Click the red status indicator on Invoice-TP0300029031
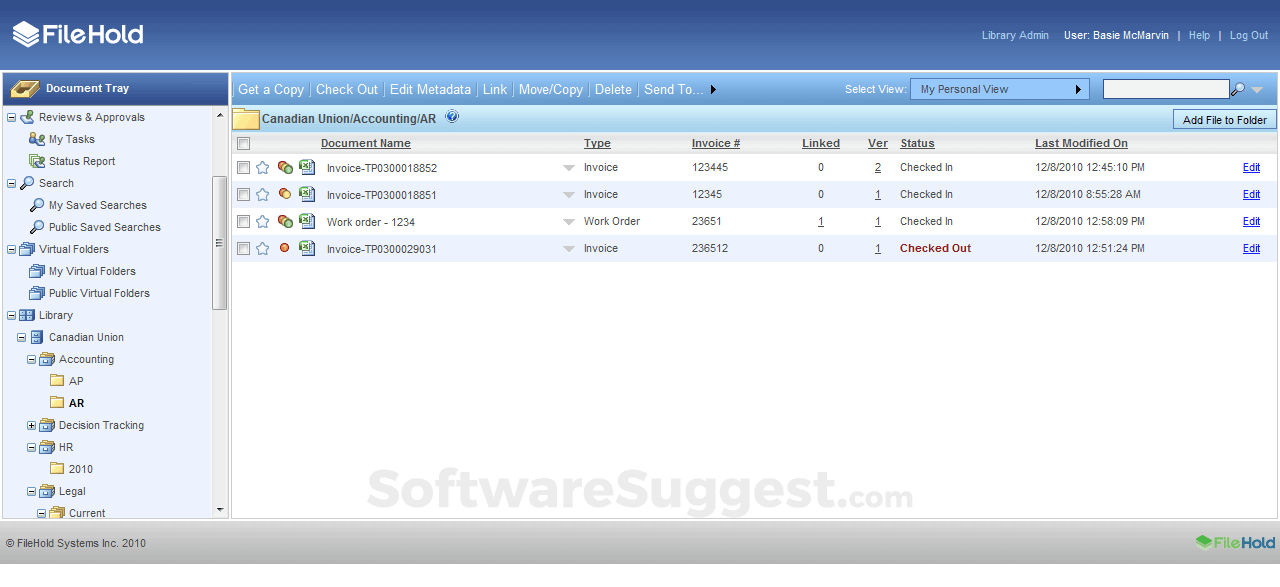This screenshot has width=1280, height=587. (x=285, y=248)
